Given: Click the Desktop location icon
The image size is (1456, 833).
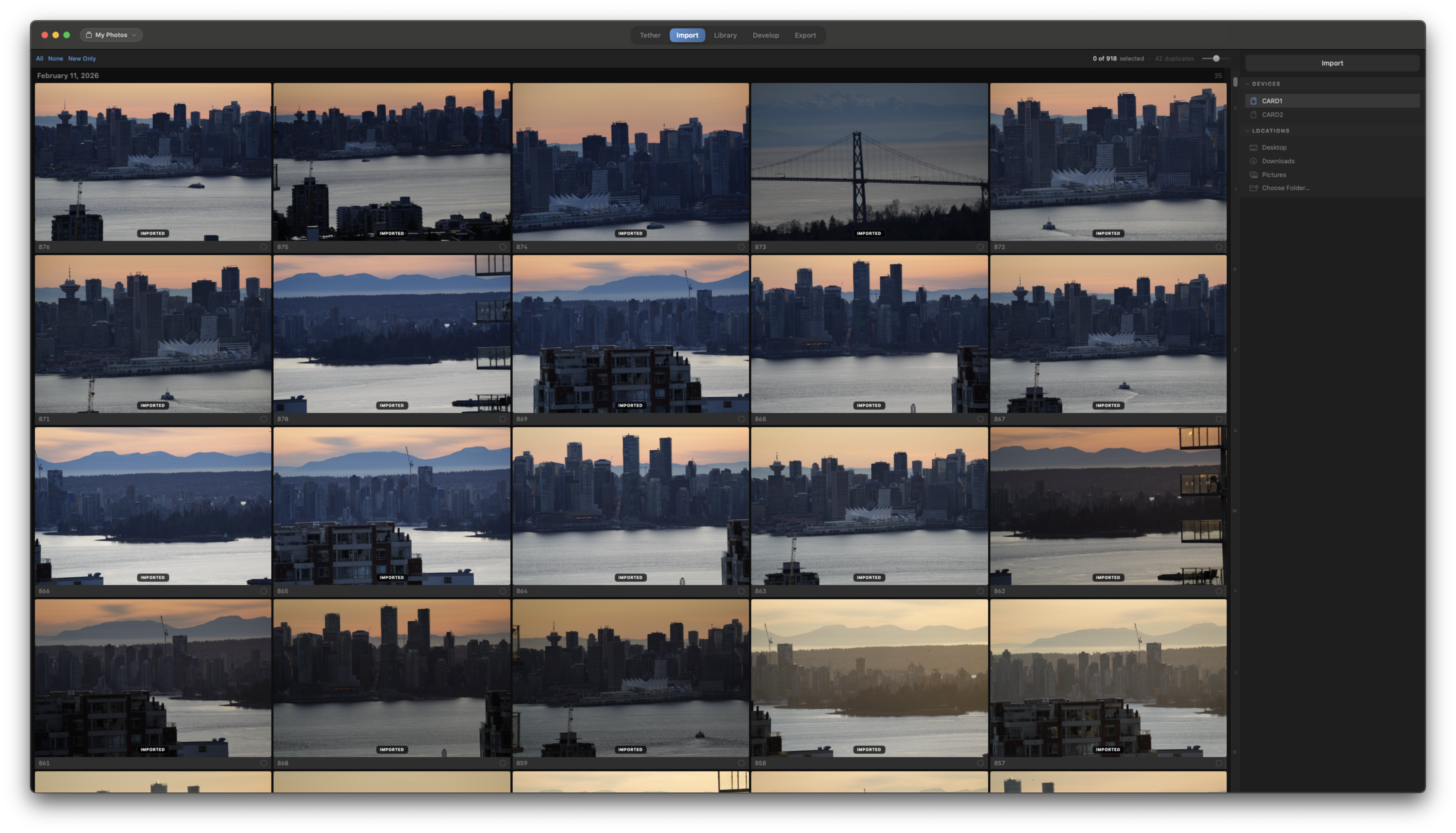Looking at the screenshot, I should click(x=1254, y=147).
